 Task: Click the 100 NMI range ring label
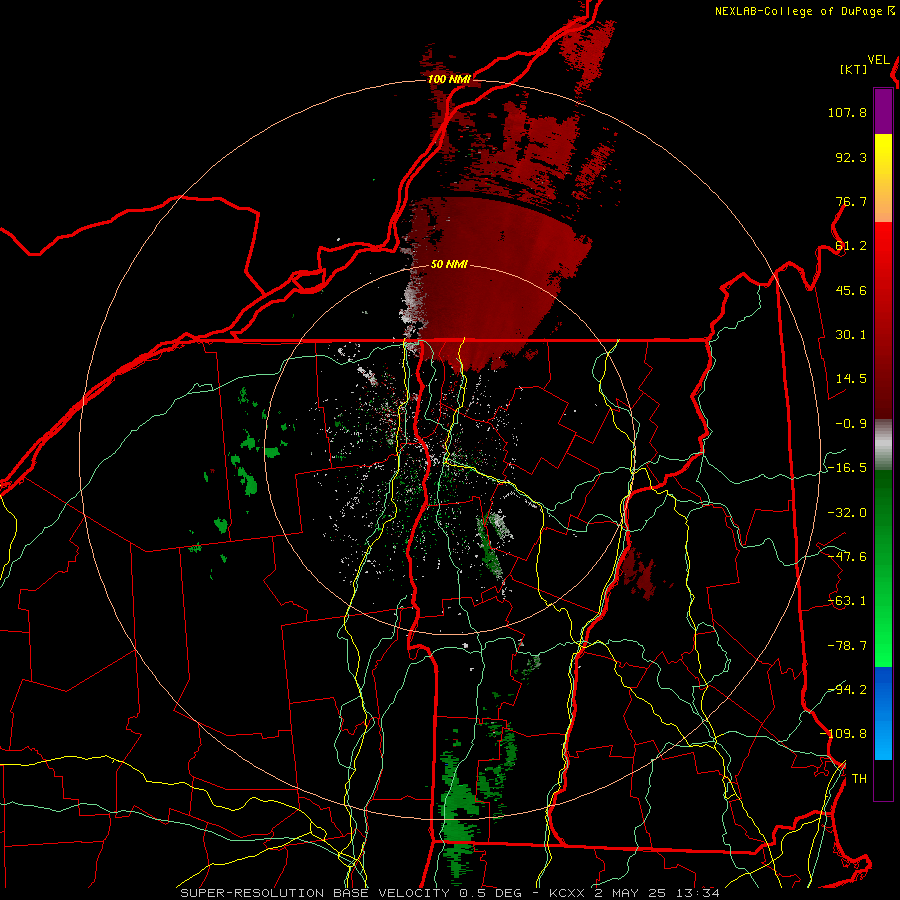click(x=449, y=79)
